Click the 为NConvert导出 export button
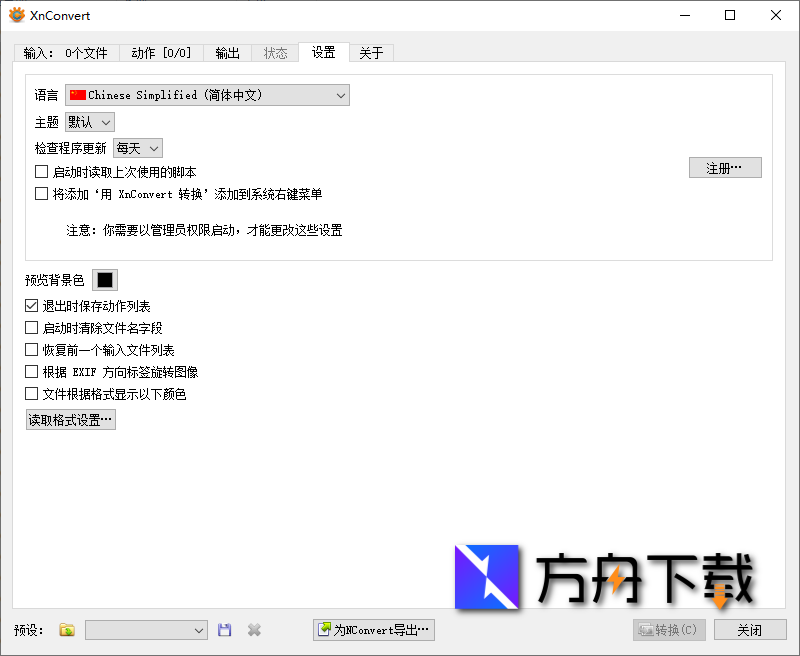This screenshot has width=800, height=656. tap(373, 630)
